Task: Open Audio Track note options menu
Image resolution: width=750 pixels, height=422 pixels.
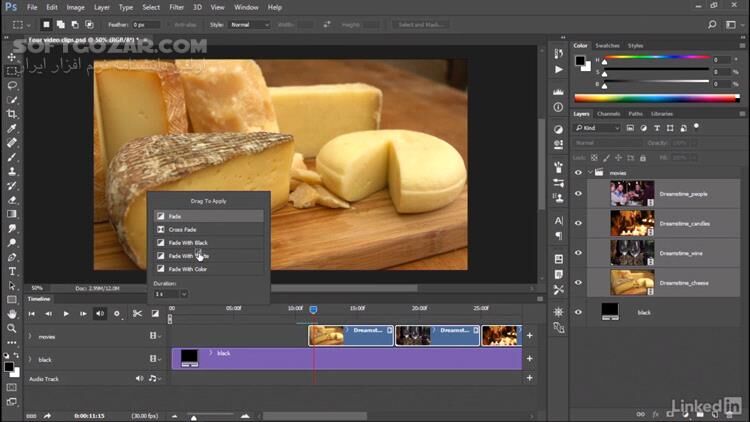Action: tap(154, 378)
